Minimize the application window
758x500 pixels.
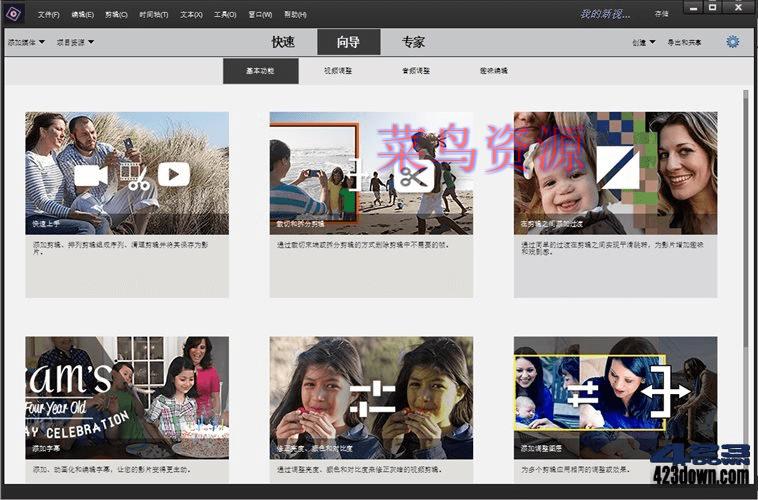click(x=694, y=7)
